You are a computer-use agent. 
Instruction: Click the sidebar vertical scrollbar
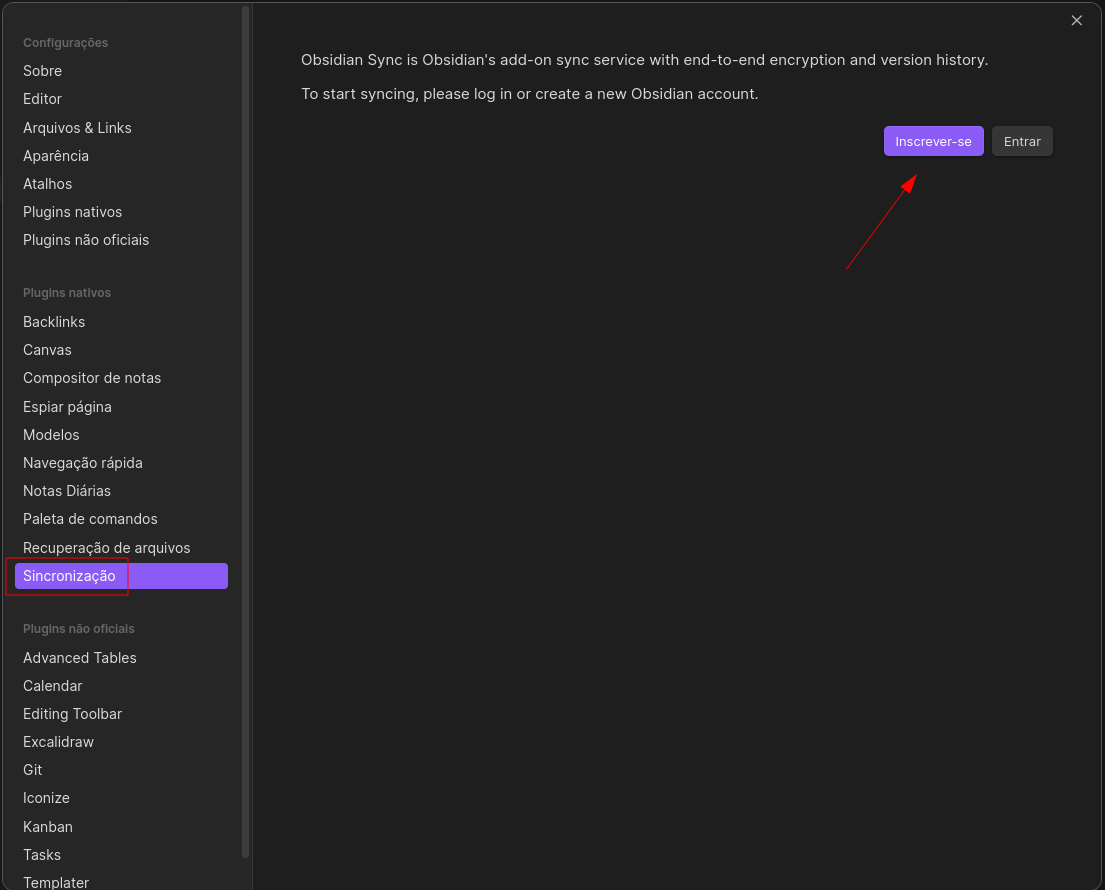[x=245, y=431]
